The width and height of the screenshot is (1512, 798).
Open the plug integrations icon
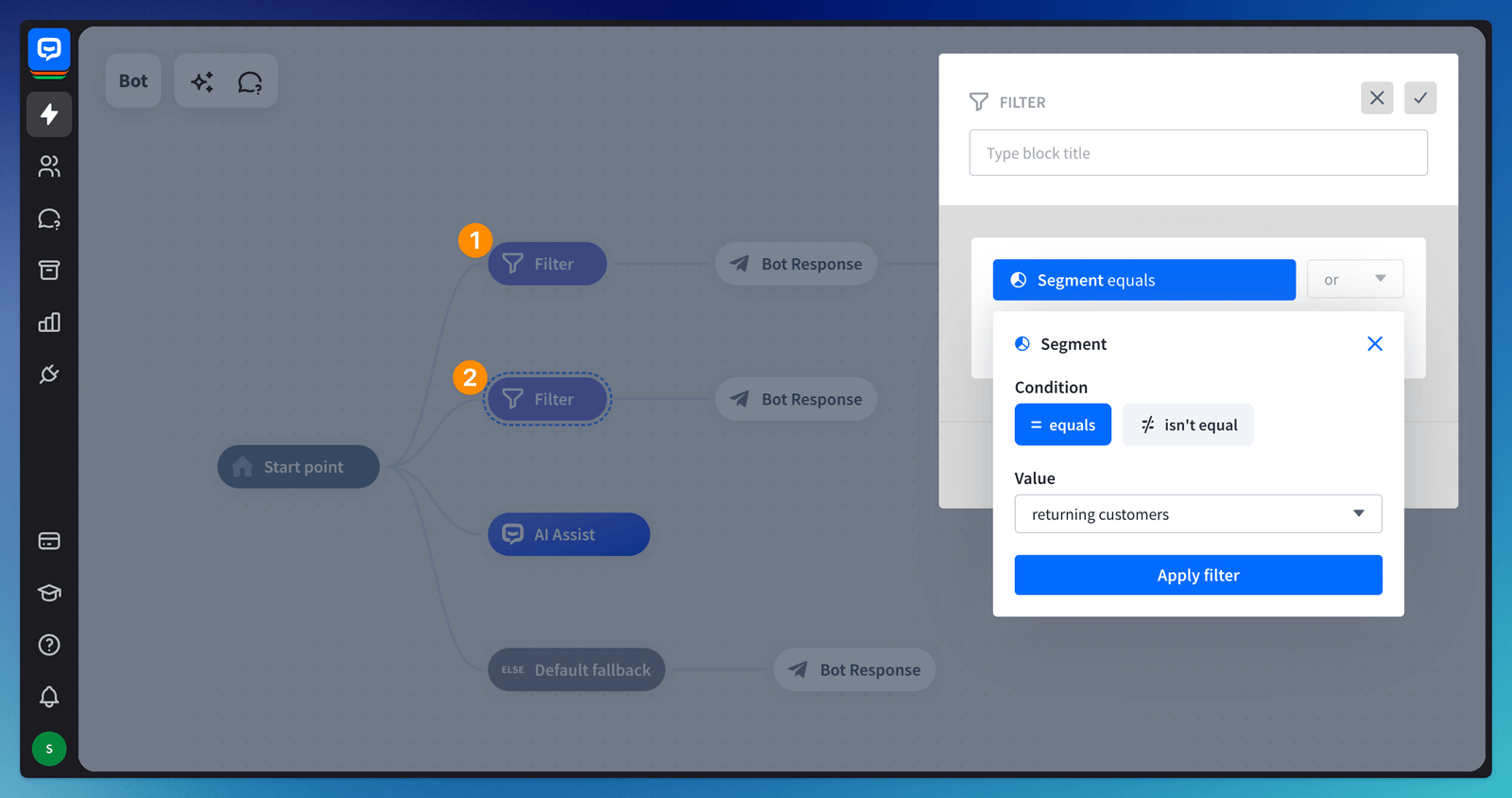point(49,374)
